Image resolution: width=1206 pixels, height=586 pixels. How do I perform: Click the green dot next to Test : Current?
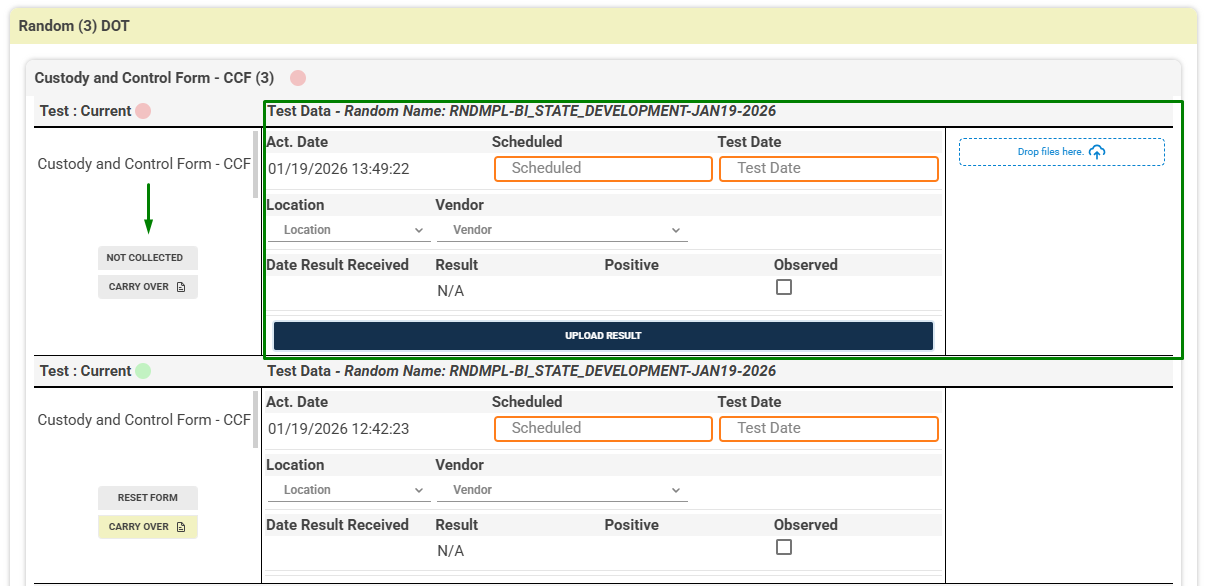pyautogui.click(x=143, y=371)
